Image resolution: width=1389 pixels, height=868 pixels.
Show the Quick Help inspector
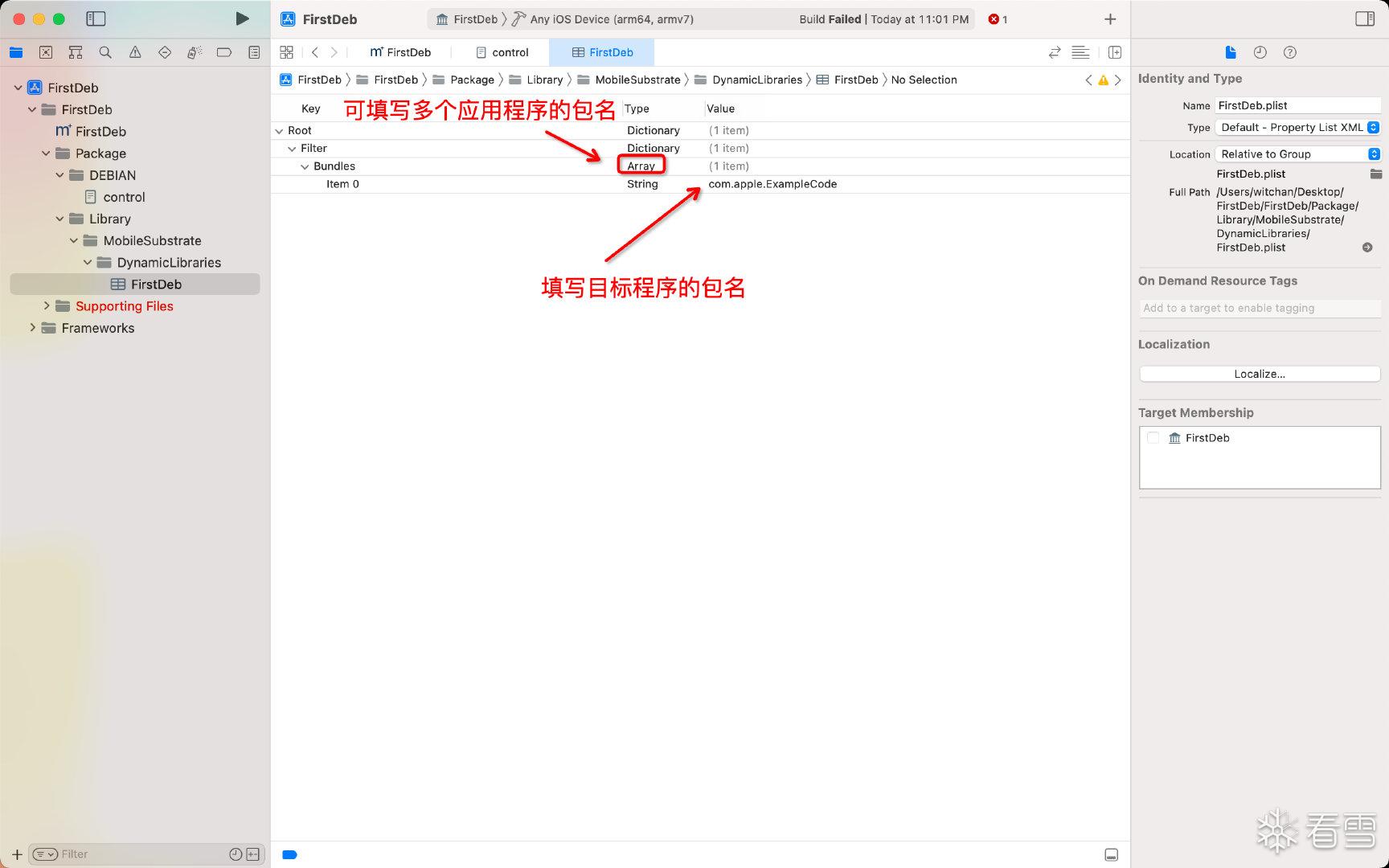pyautogui.click(x=1290, y=52)
